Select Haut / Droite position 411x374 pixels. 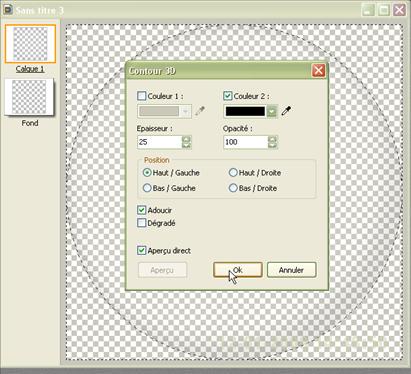(x=233, y=173)
